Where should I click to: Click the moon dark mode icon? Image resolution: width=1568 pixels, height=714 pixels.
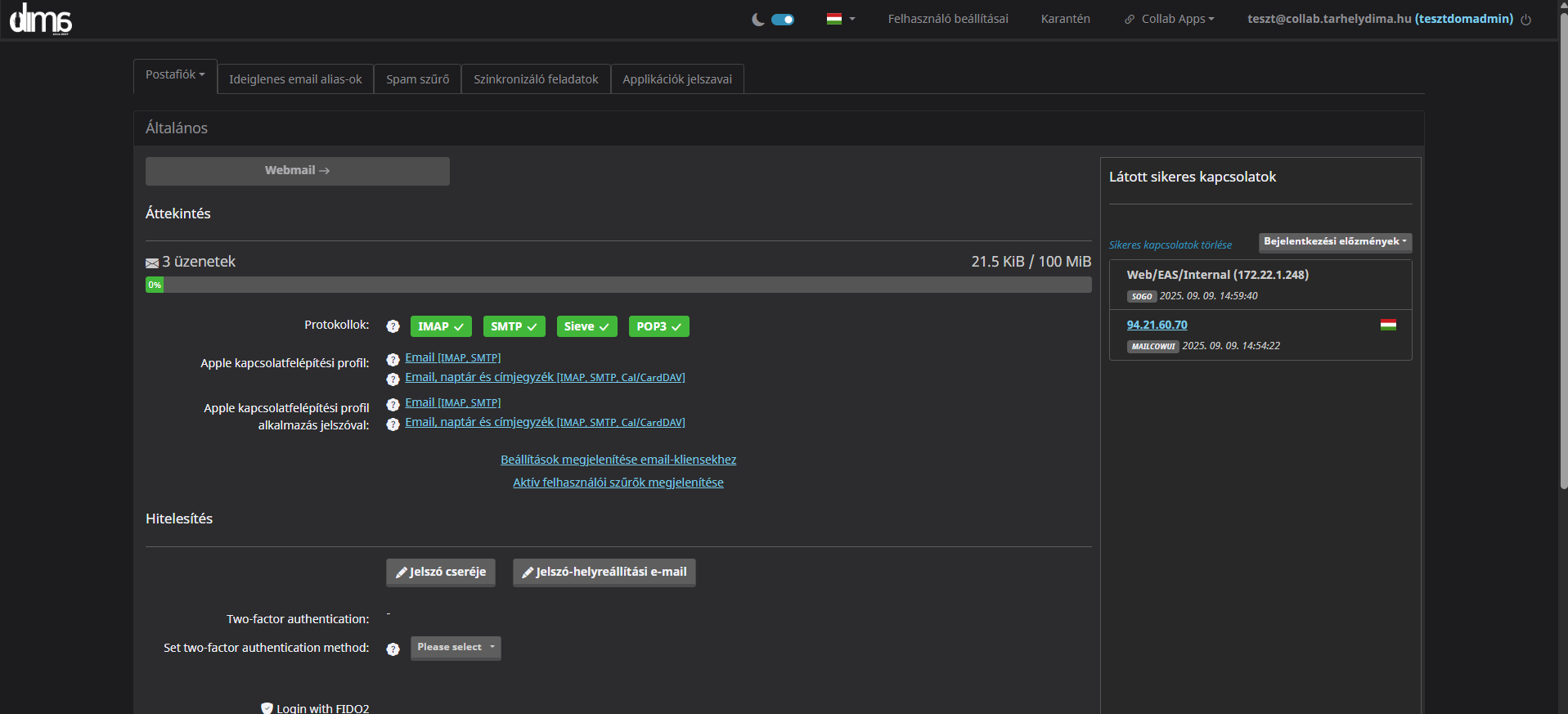click(x=758, y=20)
